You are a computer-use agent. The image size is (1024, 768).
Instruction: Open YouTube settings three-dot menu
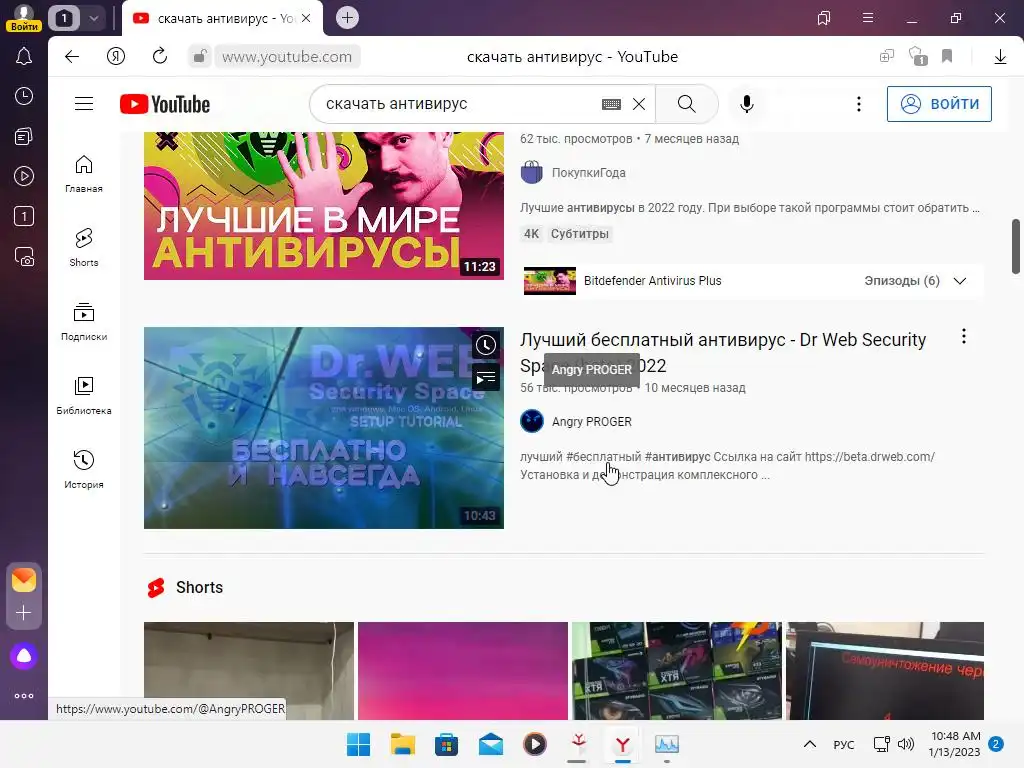coord(859,104)
